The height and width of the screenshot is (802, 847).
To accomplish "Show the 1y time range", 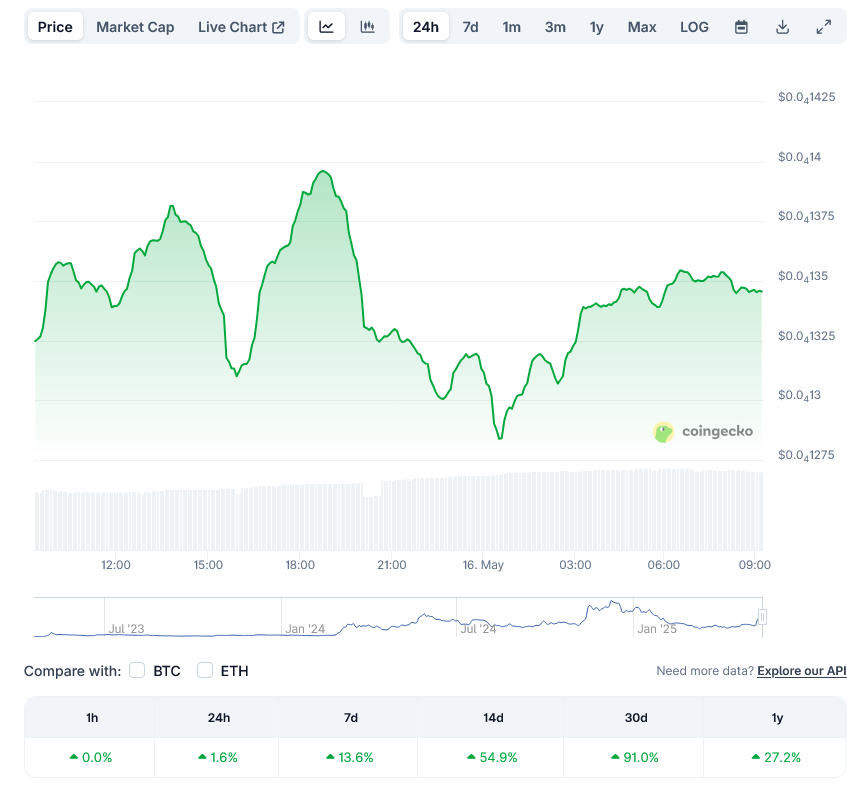I will [597, 27].
